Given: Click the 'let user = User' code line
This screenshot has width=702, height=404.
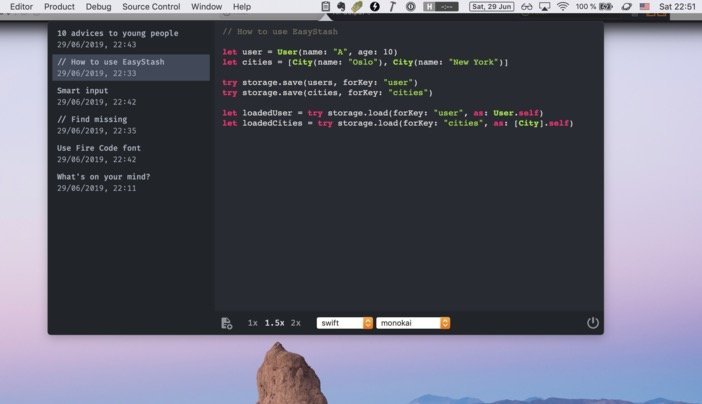Looking at the screenshot, I should [310, 52].
